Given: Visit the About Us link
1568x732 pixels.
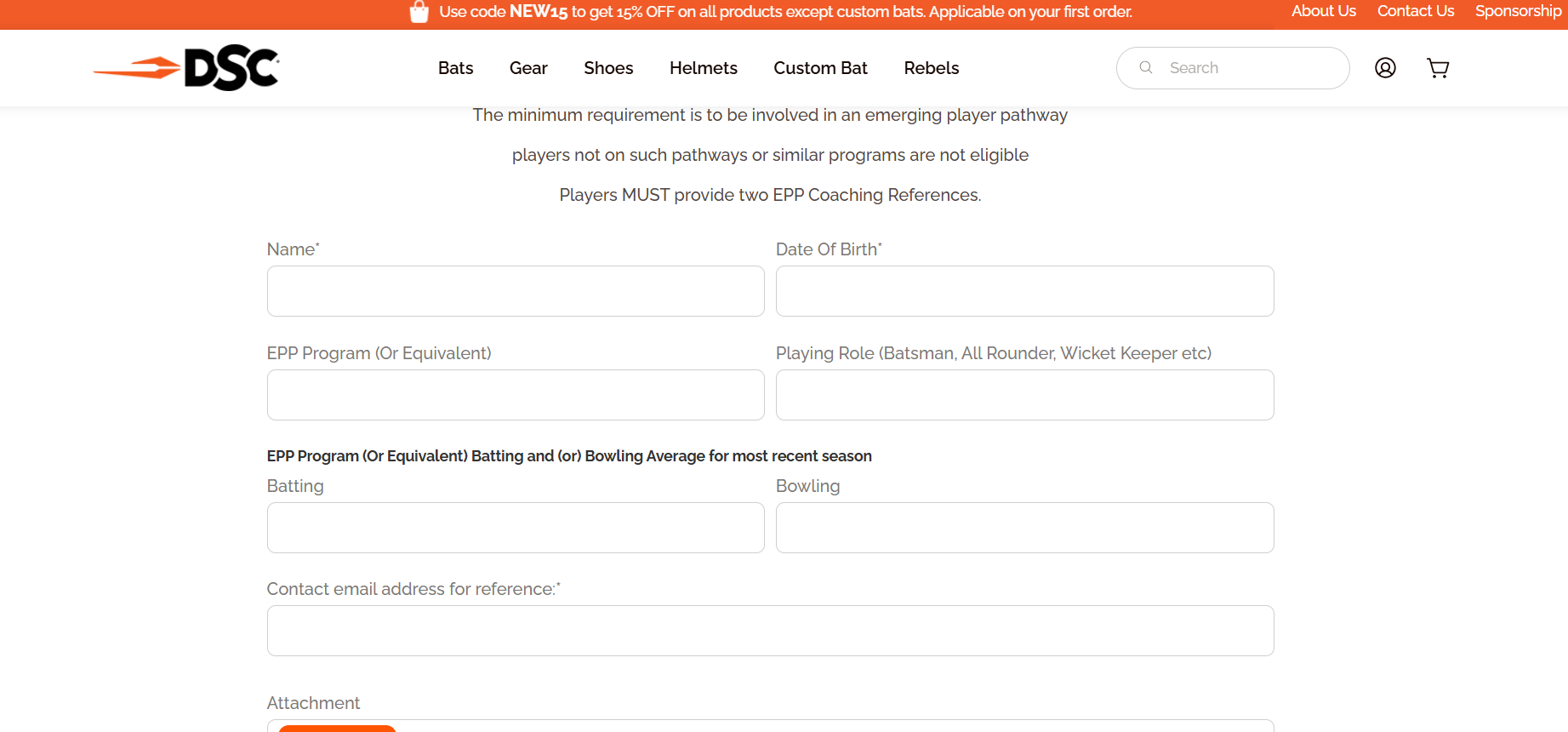Looking at the screenshot, I should coord(1324,11).
